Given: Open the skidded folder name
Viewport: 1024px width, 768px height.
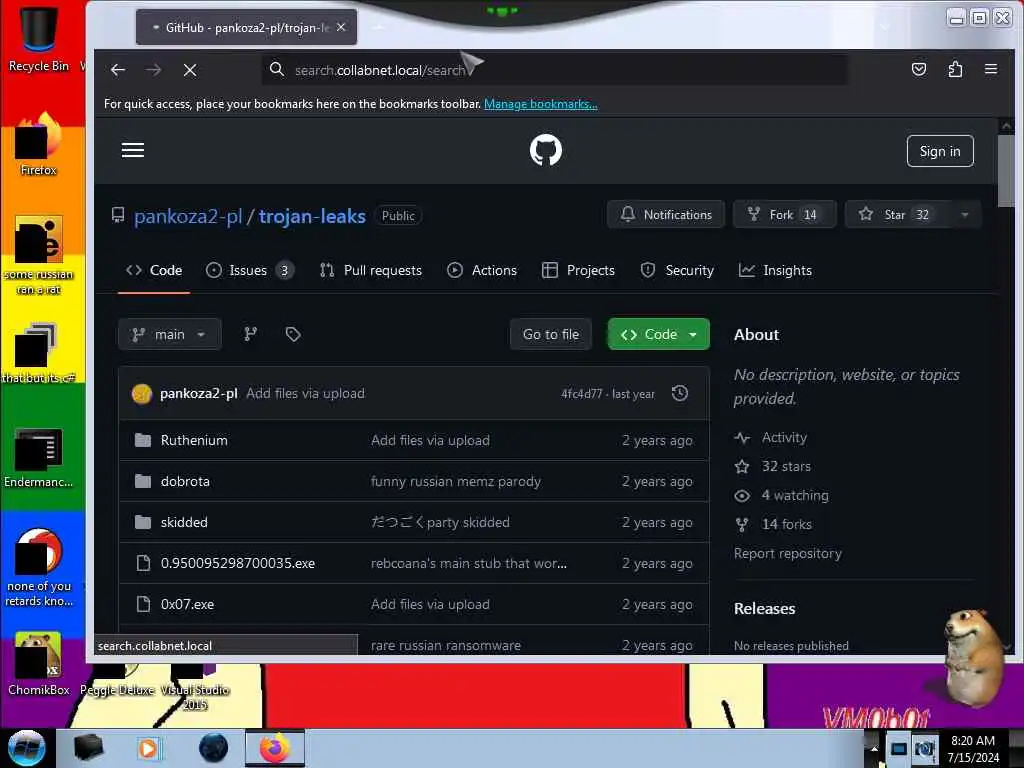Looking at the screenshot, I should click(184, 522).
